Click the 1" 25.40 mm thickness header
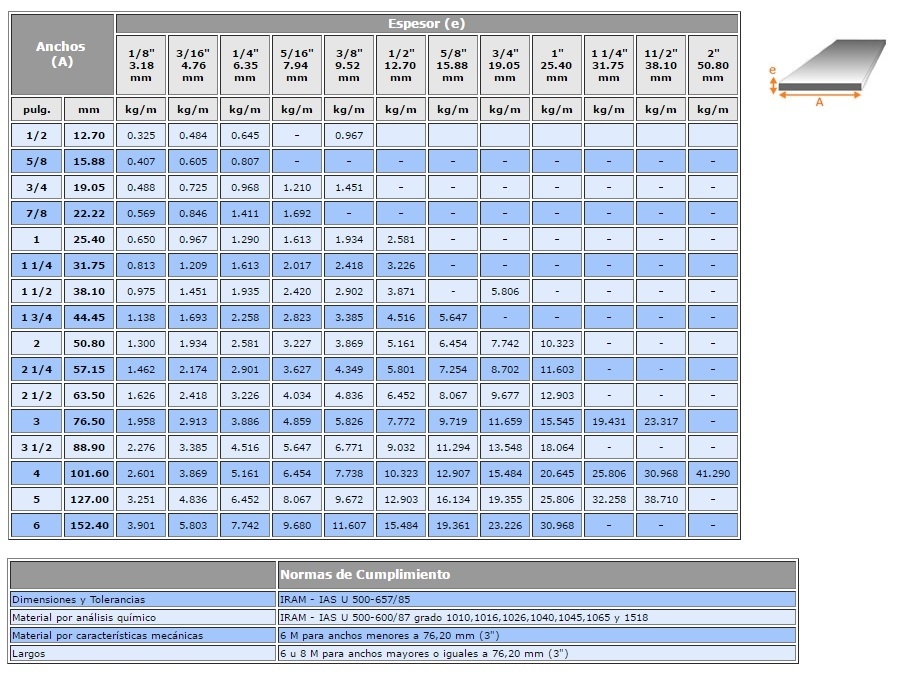The image size is (911, 679). click(x=557, y=65)
